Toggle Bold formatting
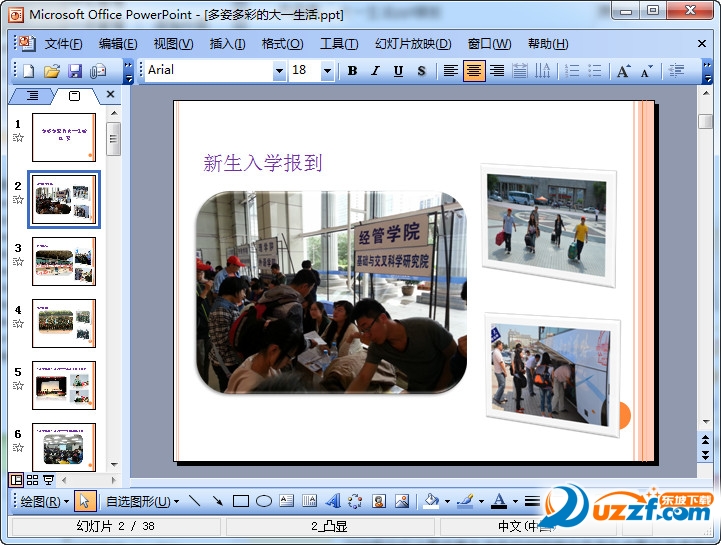This screenshot has height=545, width=721. [353, 71]
